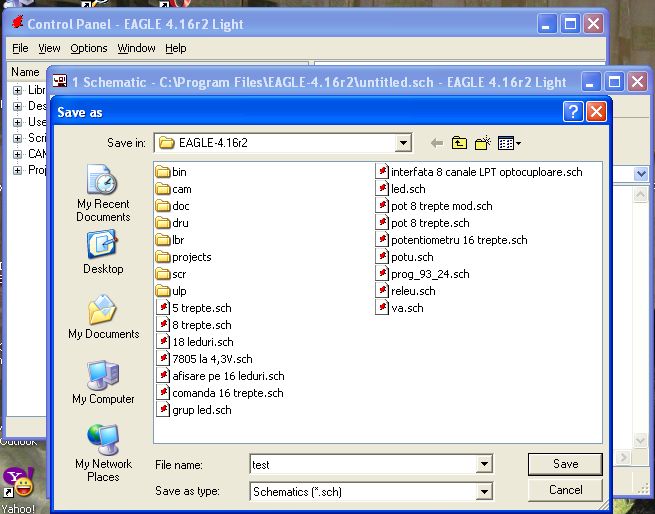Select led.sch file
655x514 pixels.
tap(401, 189)
